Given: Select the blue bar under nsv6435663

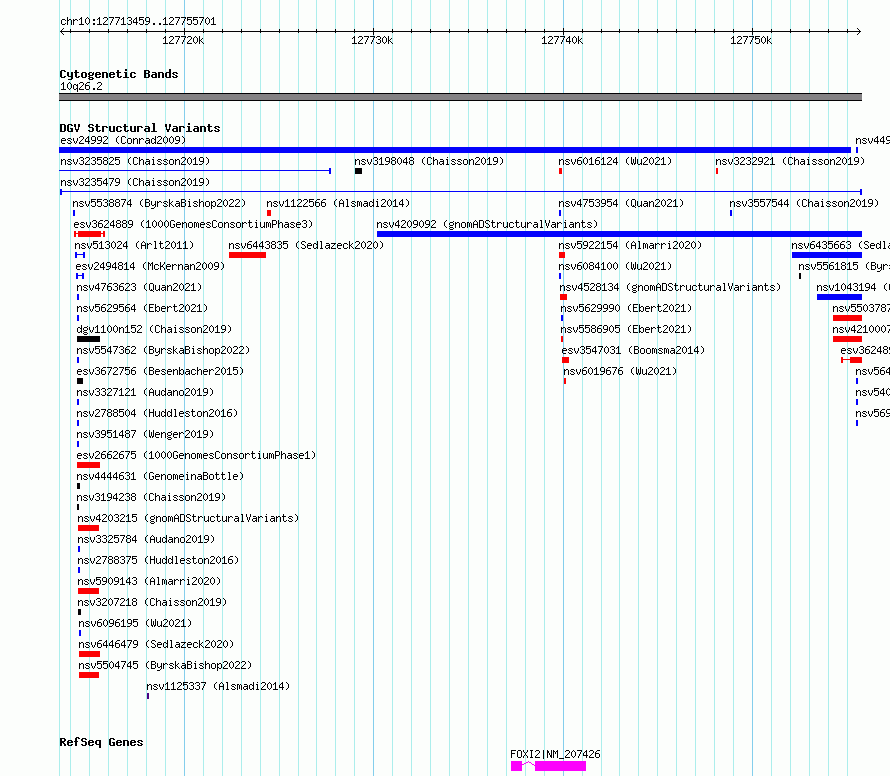Looking at the screenshot, I should [827, 255].
